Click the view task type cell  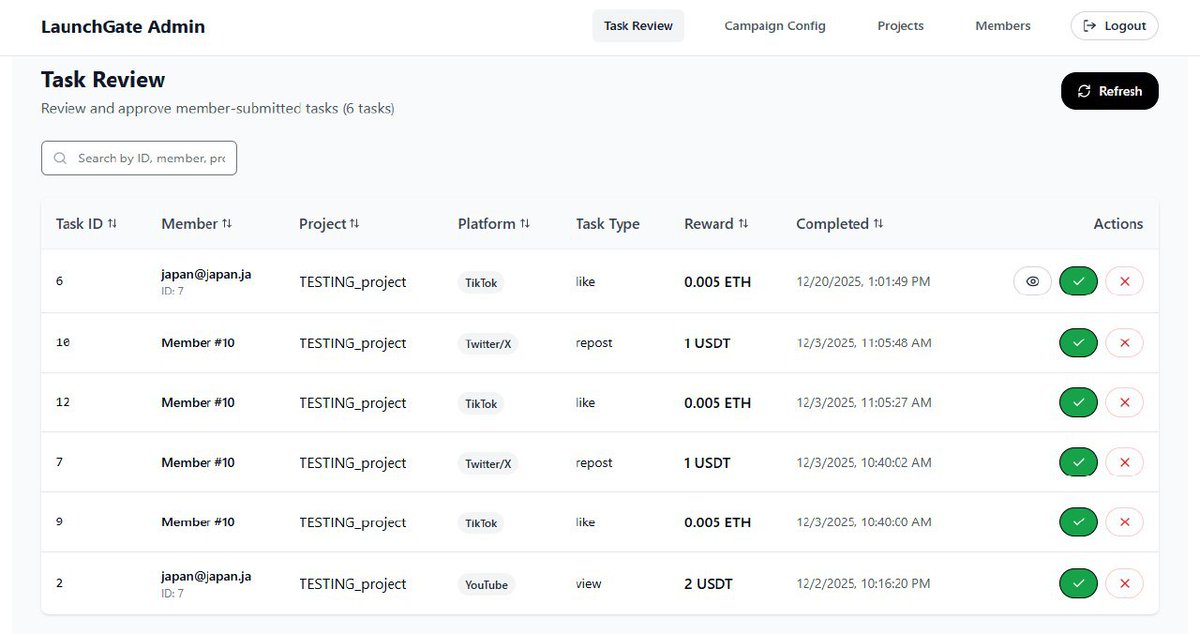click(x=589, y=583)
